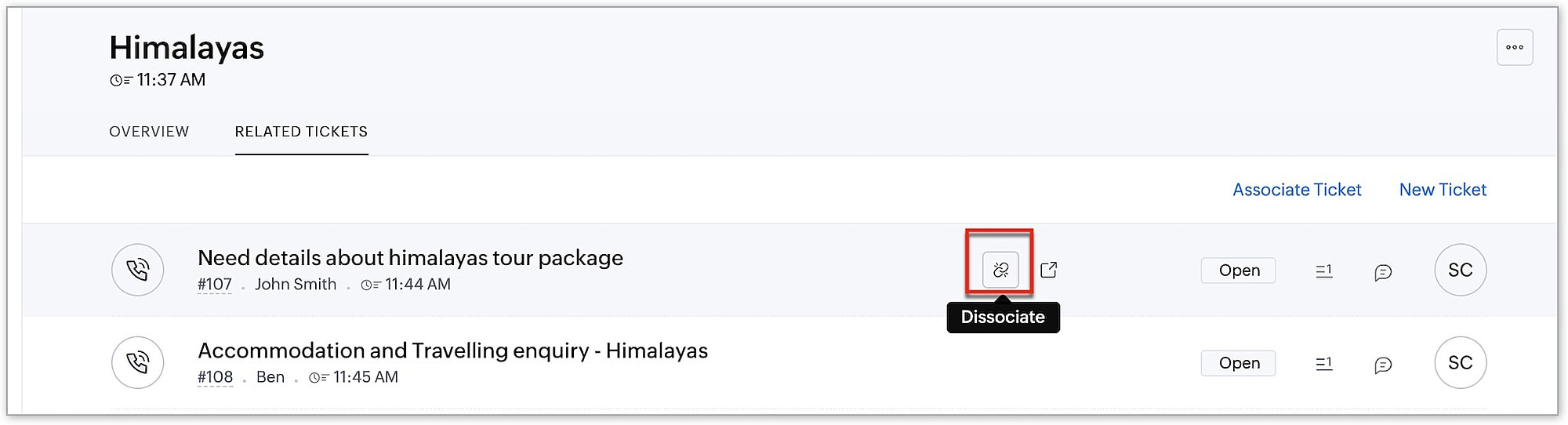Image resolution: width=1568 pixels, height=425 pixels.
Task: Switch to the Overview tab
Action: click(x=149, y=132)
